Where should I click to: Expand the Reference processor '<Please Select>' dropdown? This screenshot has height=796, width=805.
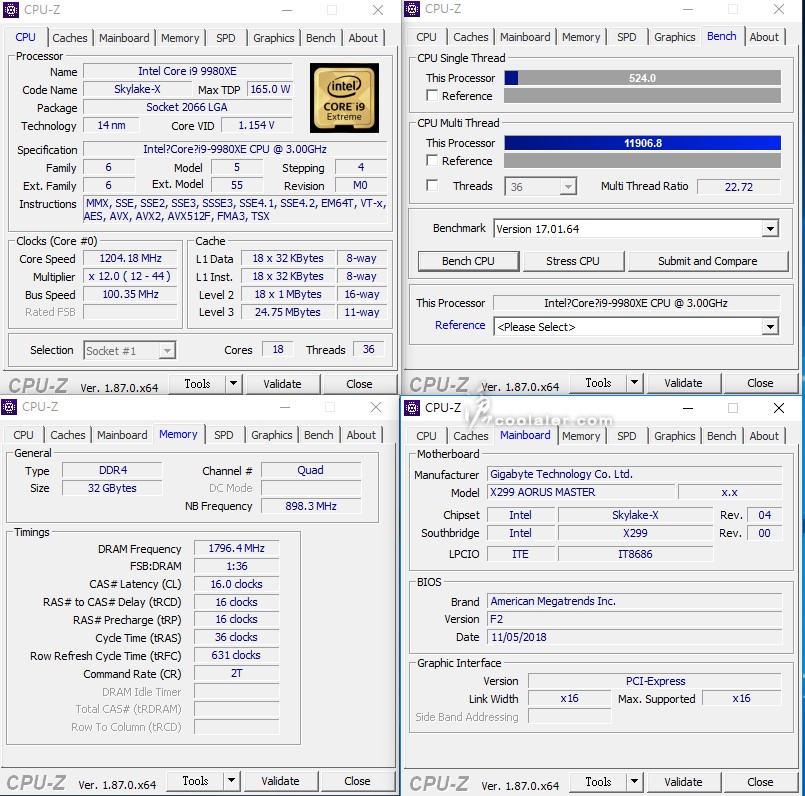point(770,327)
